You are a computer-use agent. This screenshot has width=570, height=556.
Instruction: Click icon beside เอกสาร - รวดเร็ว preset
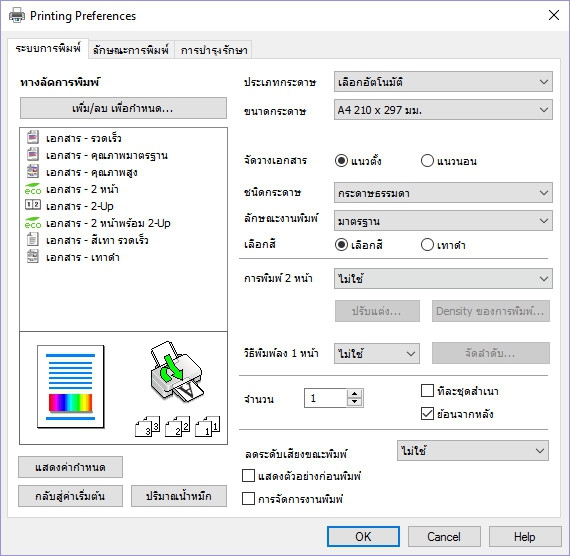33,137
